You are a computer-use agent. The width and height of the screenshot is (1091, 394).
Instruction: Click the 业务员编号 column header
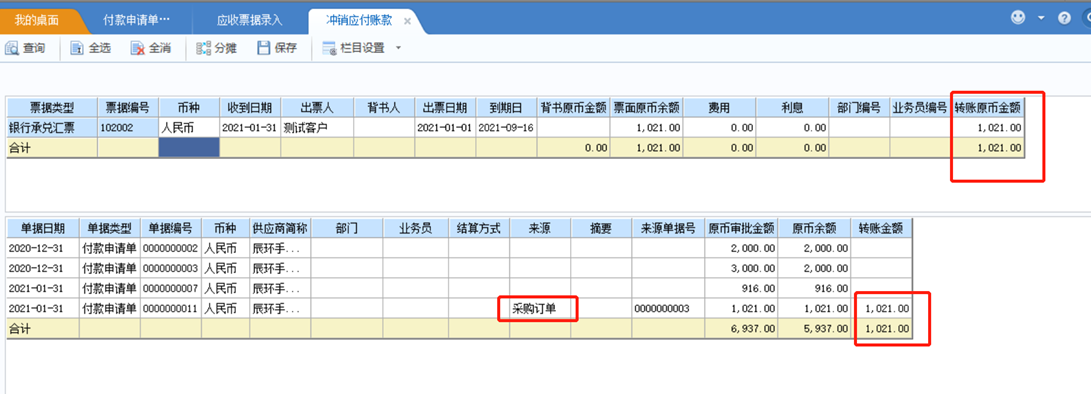pyautogui.click(x=920, y=108)
